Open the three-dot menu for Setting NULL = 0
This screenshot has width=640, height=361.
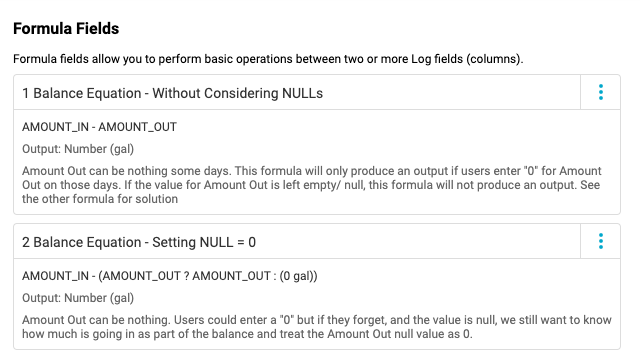click(x=600, y=241)
